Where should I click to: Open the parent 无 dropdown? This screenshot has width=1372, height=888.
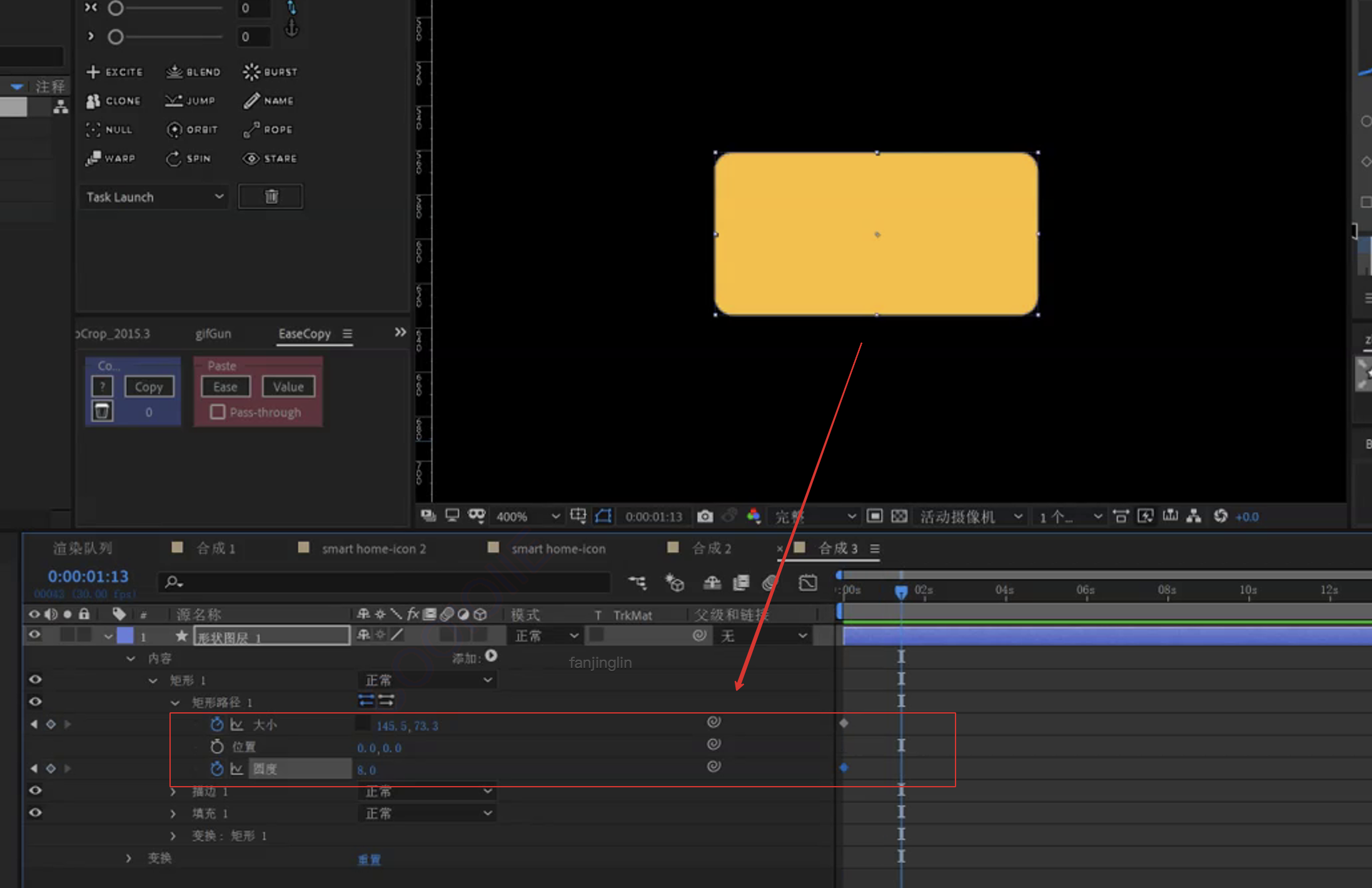(x=762, y=636)
